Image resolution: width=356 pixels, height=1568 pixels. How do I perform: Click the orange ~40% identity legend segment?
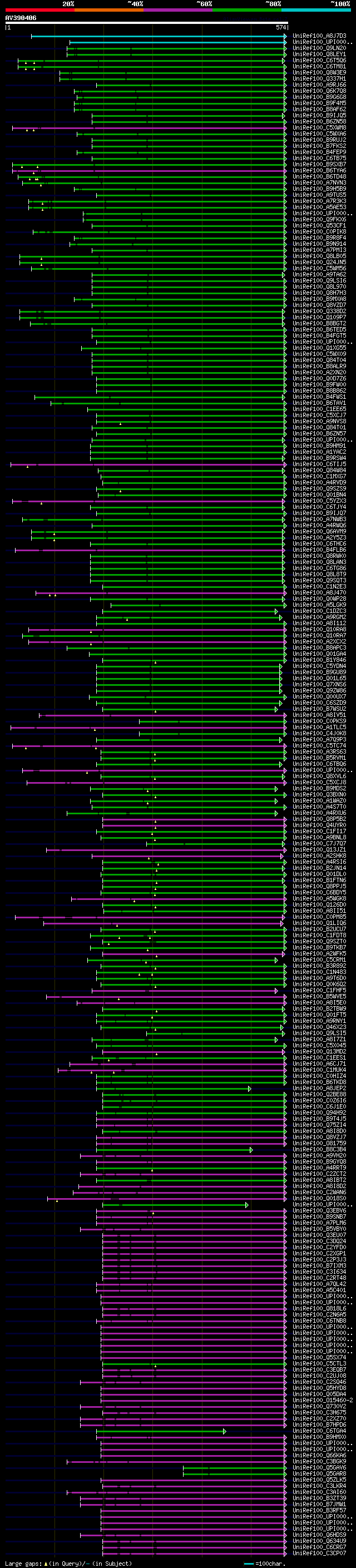(x=109, y=10)
